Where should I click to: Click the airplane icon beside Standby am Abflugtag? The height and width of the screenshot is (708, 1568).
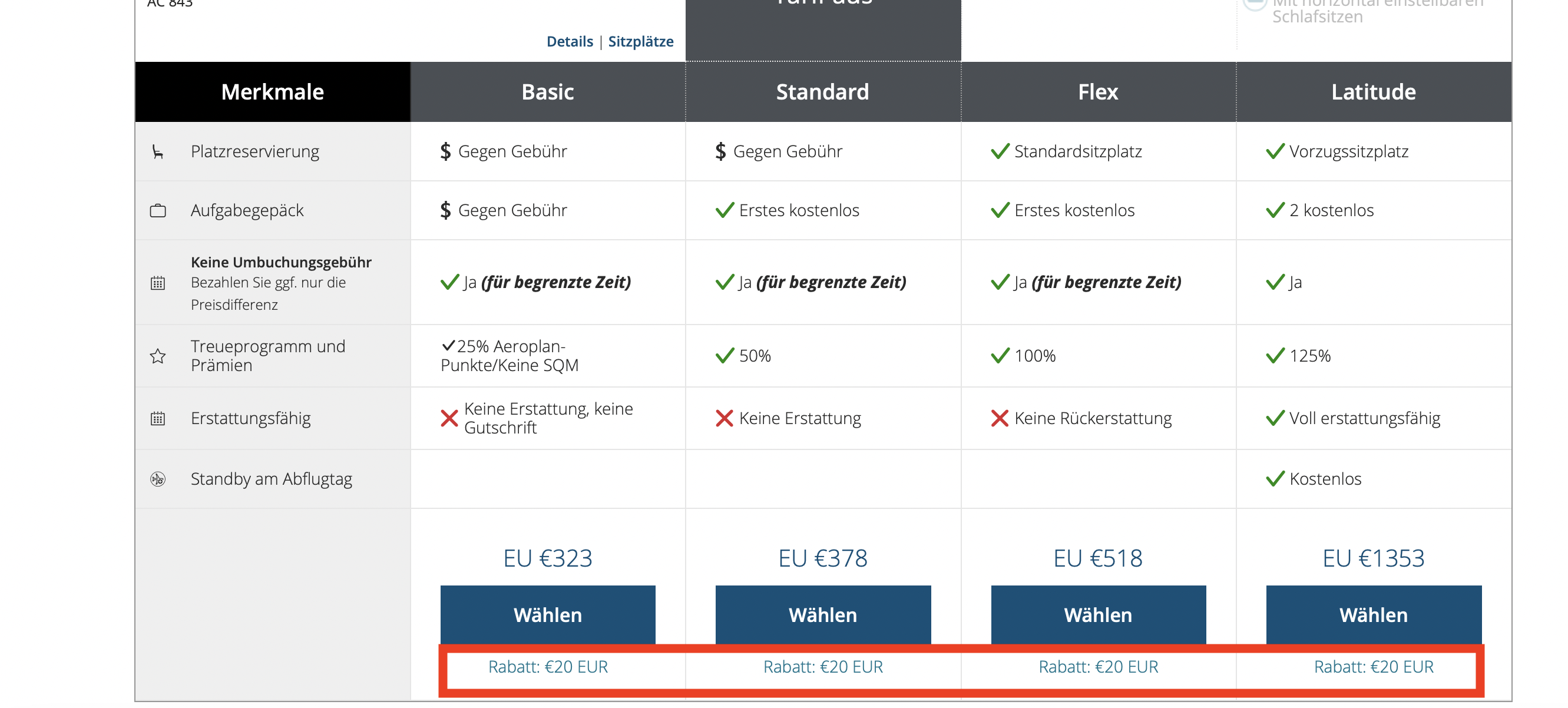(x=158, y=479)
